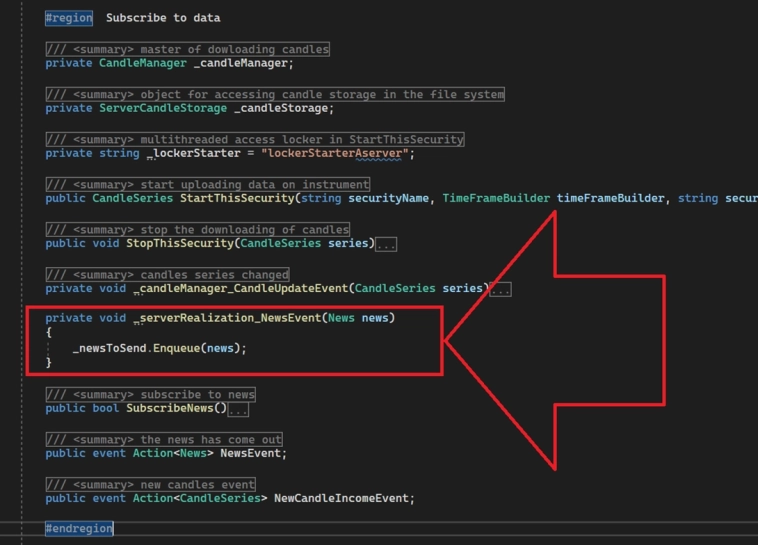
Task: Click the "lockerStarterAserver" string literal
Action: [335, 153]
